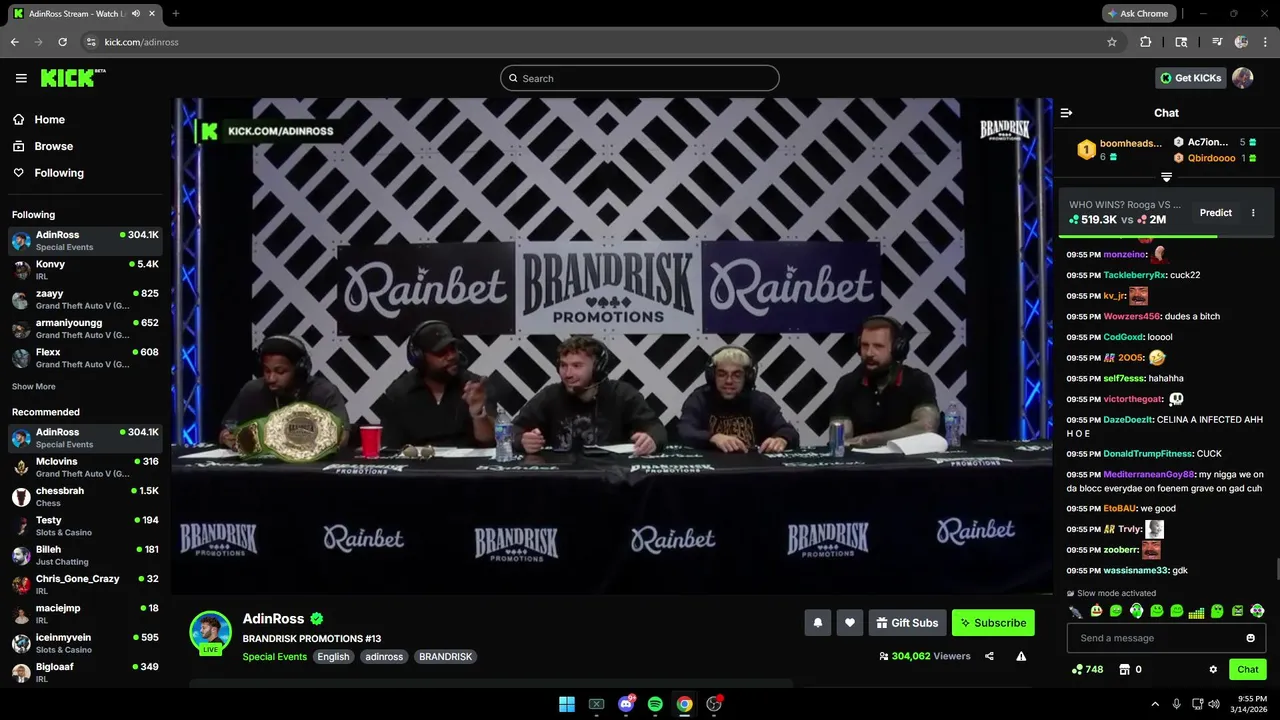
Task: Click Ask Chrome button
Action: click(x=1138, y=14)
